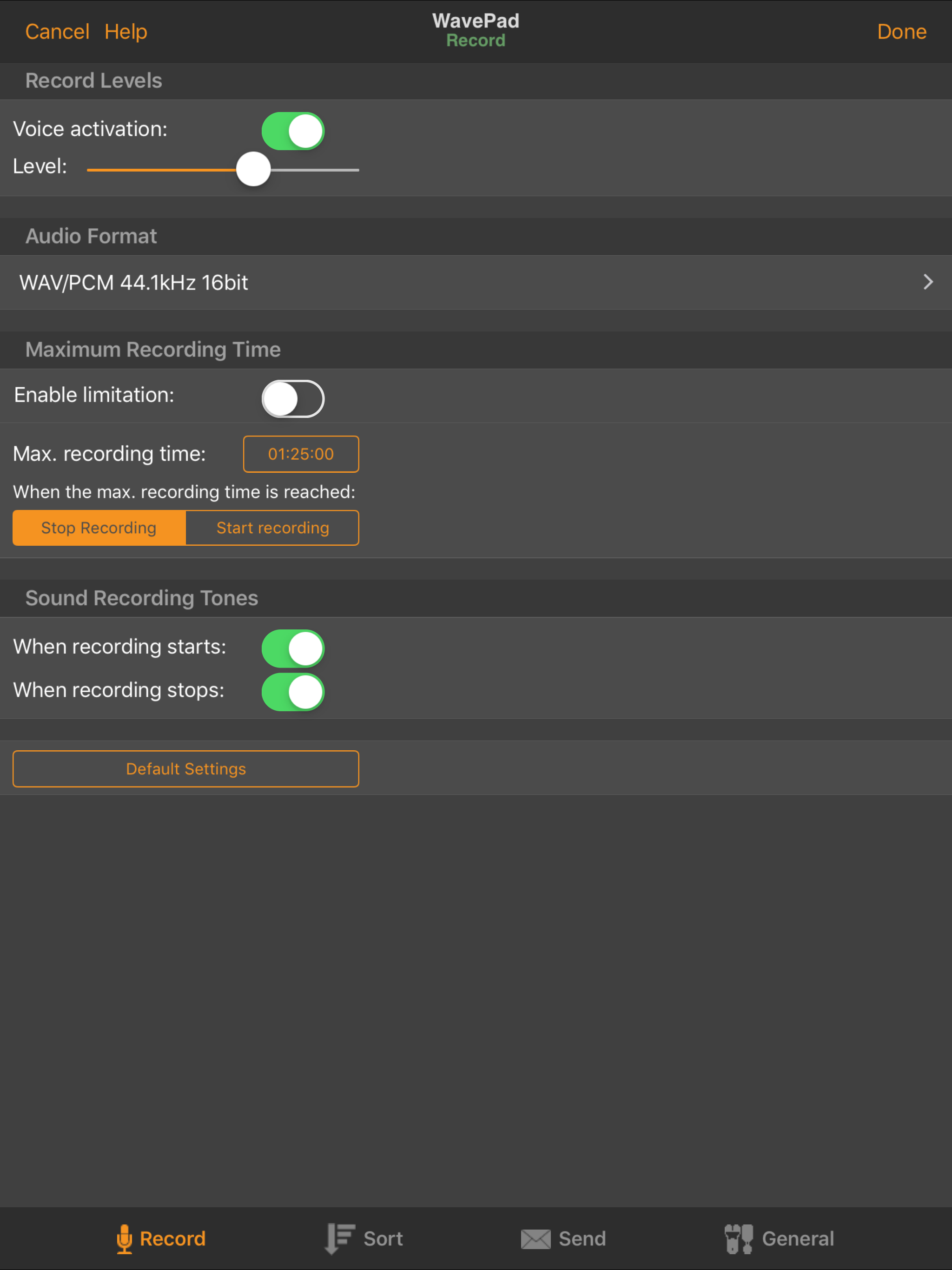The width and height of the screenshot is (952, 1270).
Task: Tap the Send envelope icon
Action: 535,1239
